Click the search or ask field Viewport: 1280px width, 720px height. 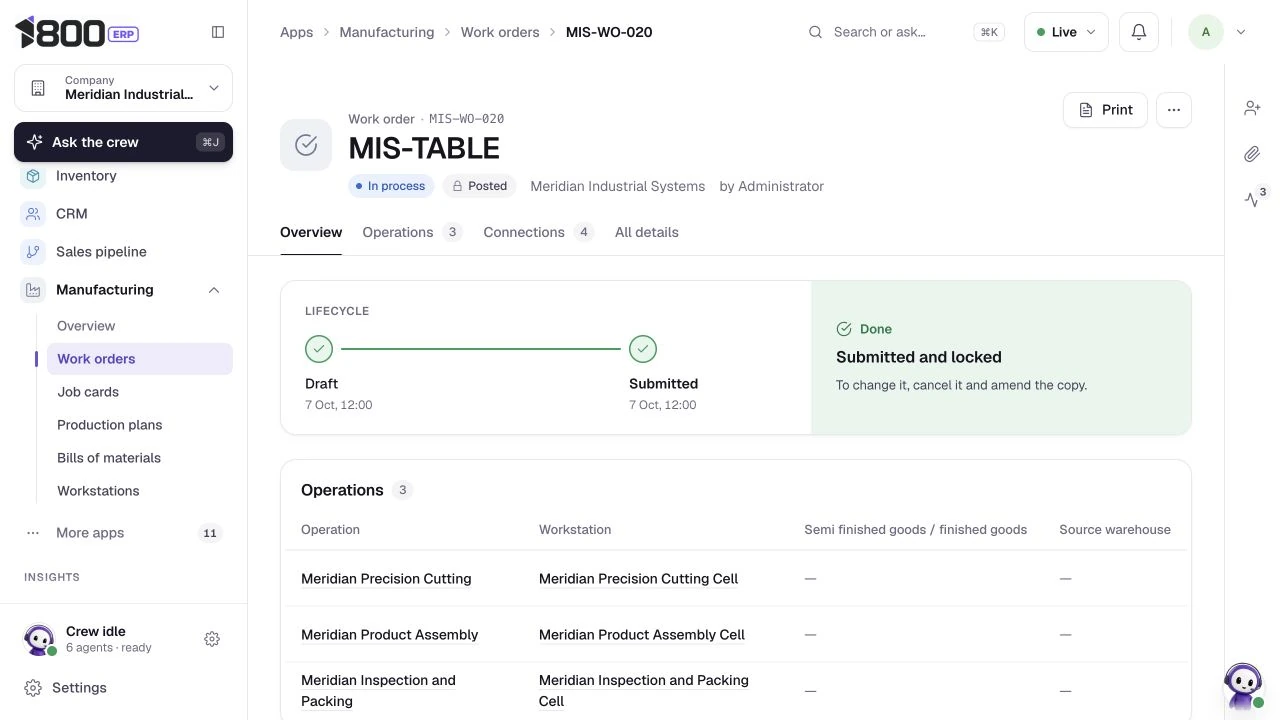pyautogui.click(x=905, y=32)
